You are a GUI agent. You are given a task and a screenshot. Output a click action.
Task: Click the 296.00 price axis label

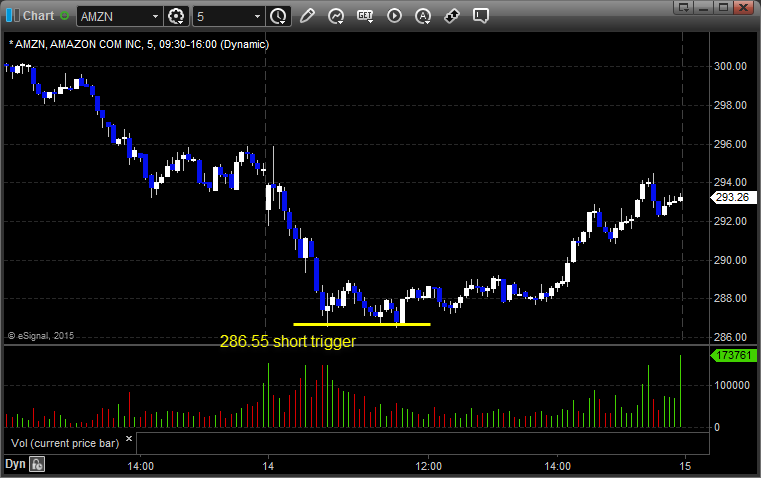click(730, 144)
